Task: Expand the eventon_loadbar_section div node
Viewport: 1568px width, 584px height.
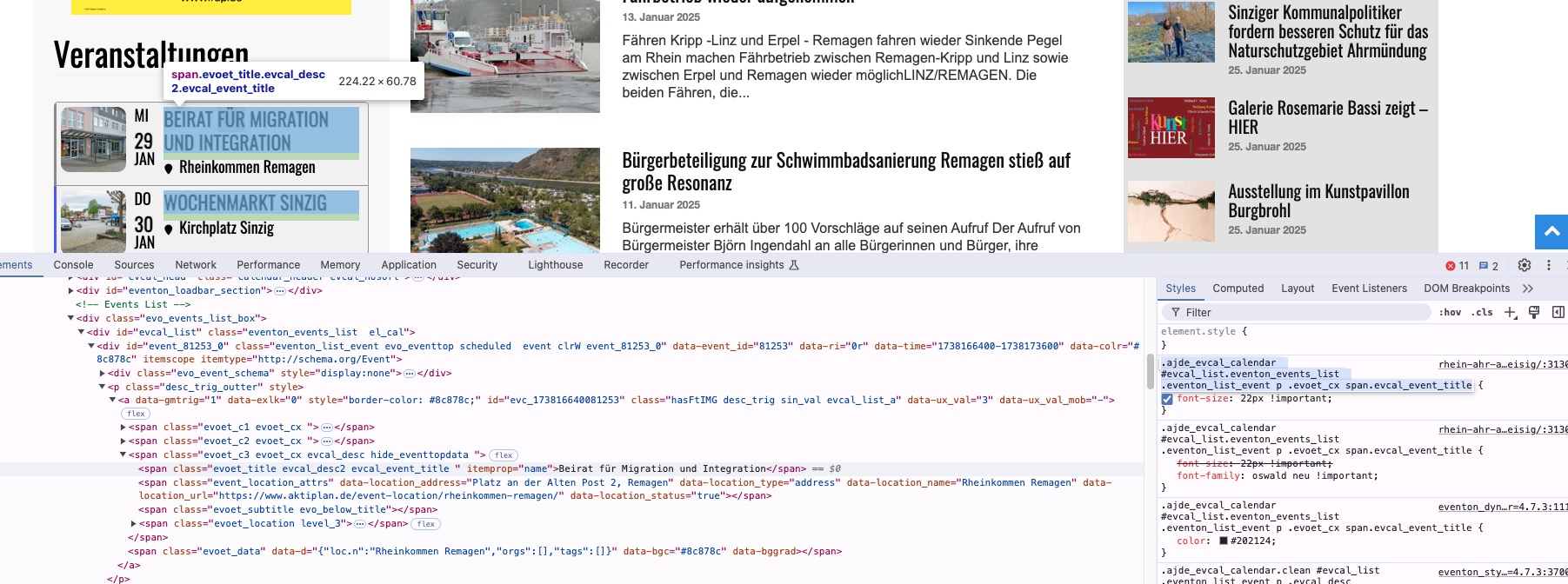Action: tap(71, 291)
